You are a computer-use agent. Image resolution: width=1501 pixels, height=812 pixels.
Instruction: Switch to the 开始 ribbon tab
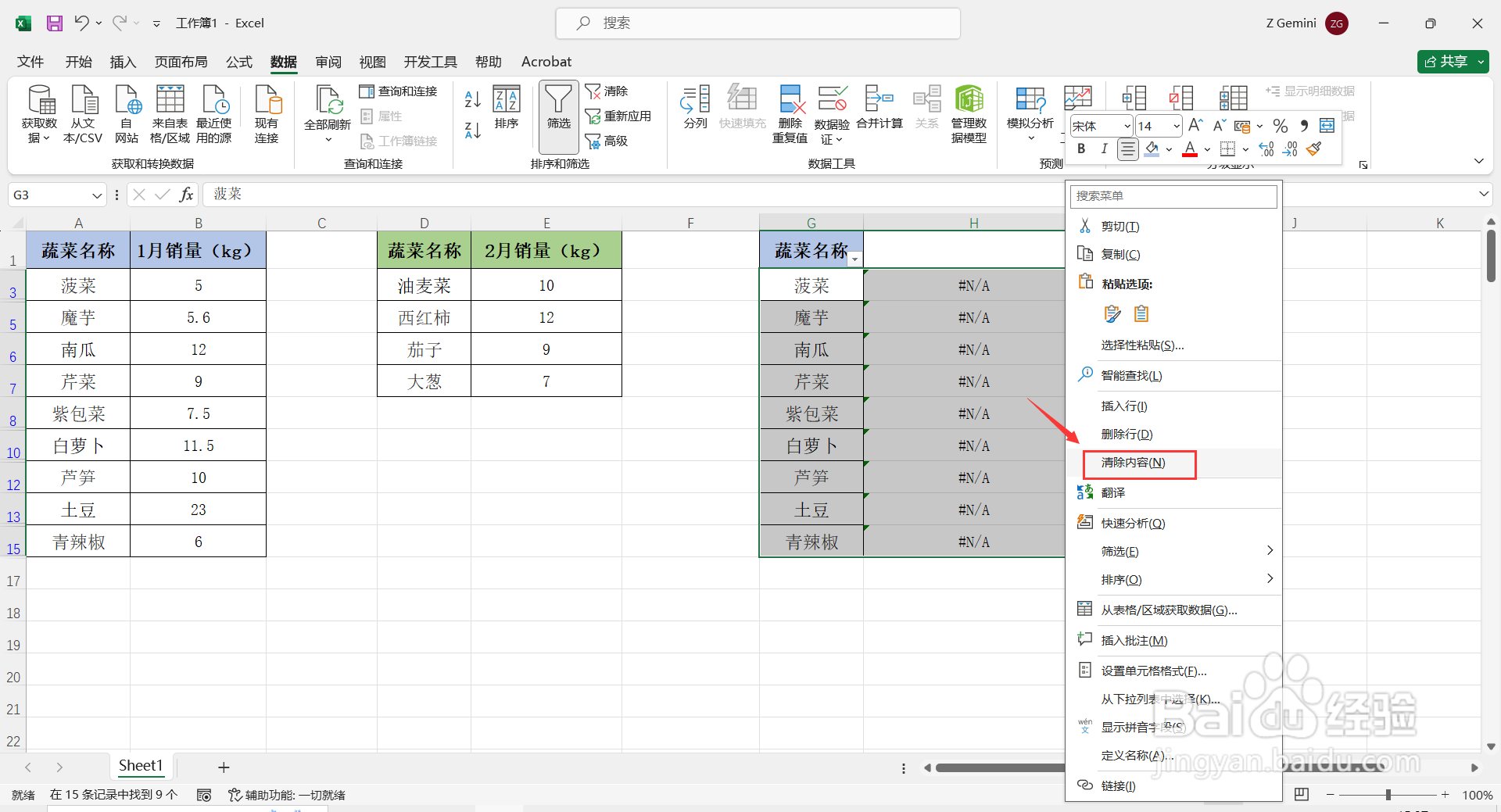[x=78, y=61]
